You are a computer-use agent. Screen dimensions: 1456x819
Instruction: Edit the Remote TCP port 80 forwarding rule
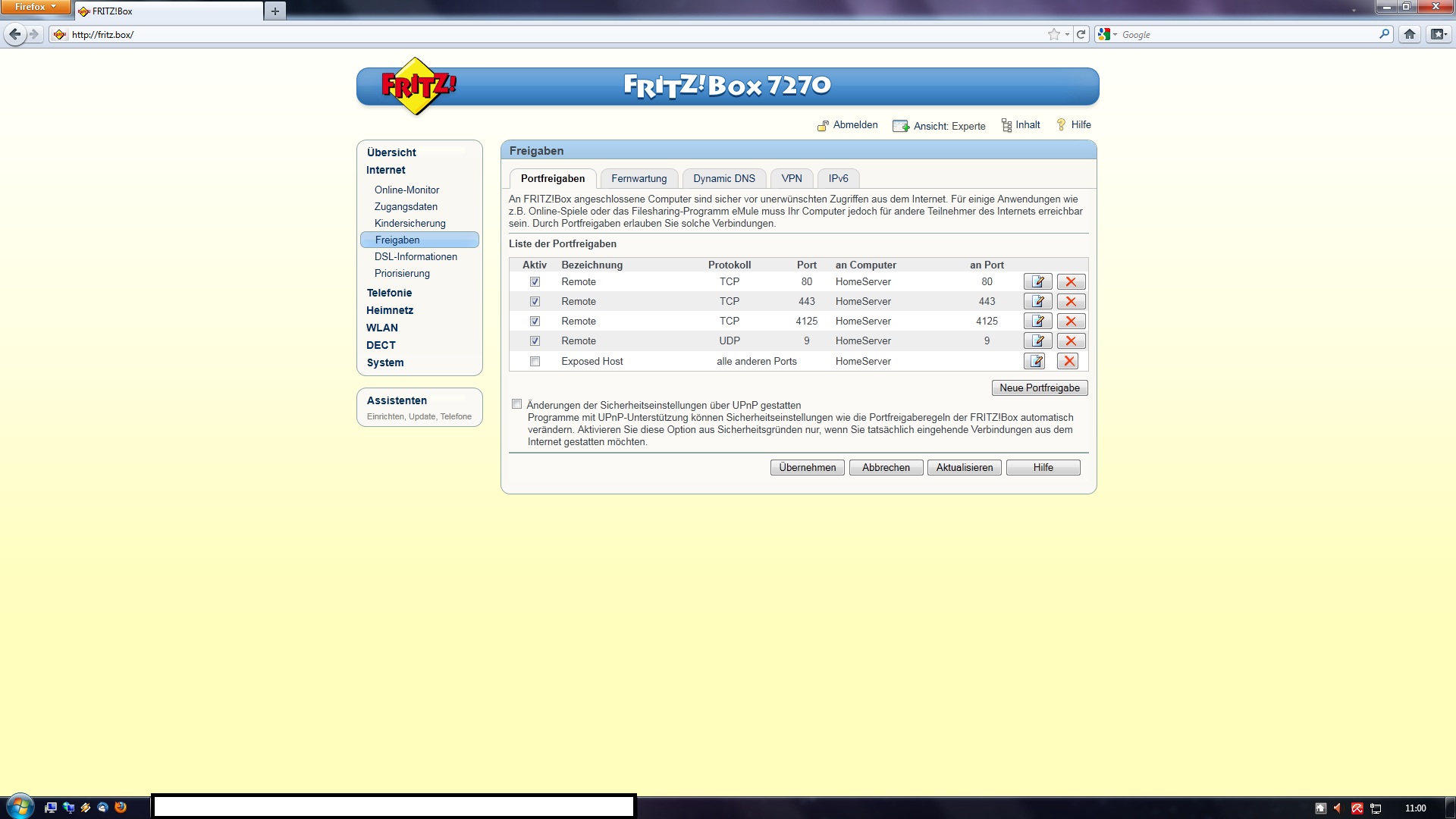tap(1037, 281)
